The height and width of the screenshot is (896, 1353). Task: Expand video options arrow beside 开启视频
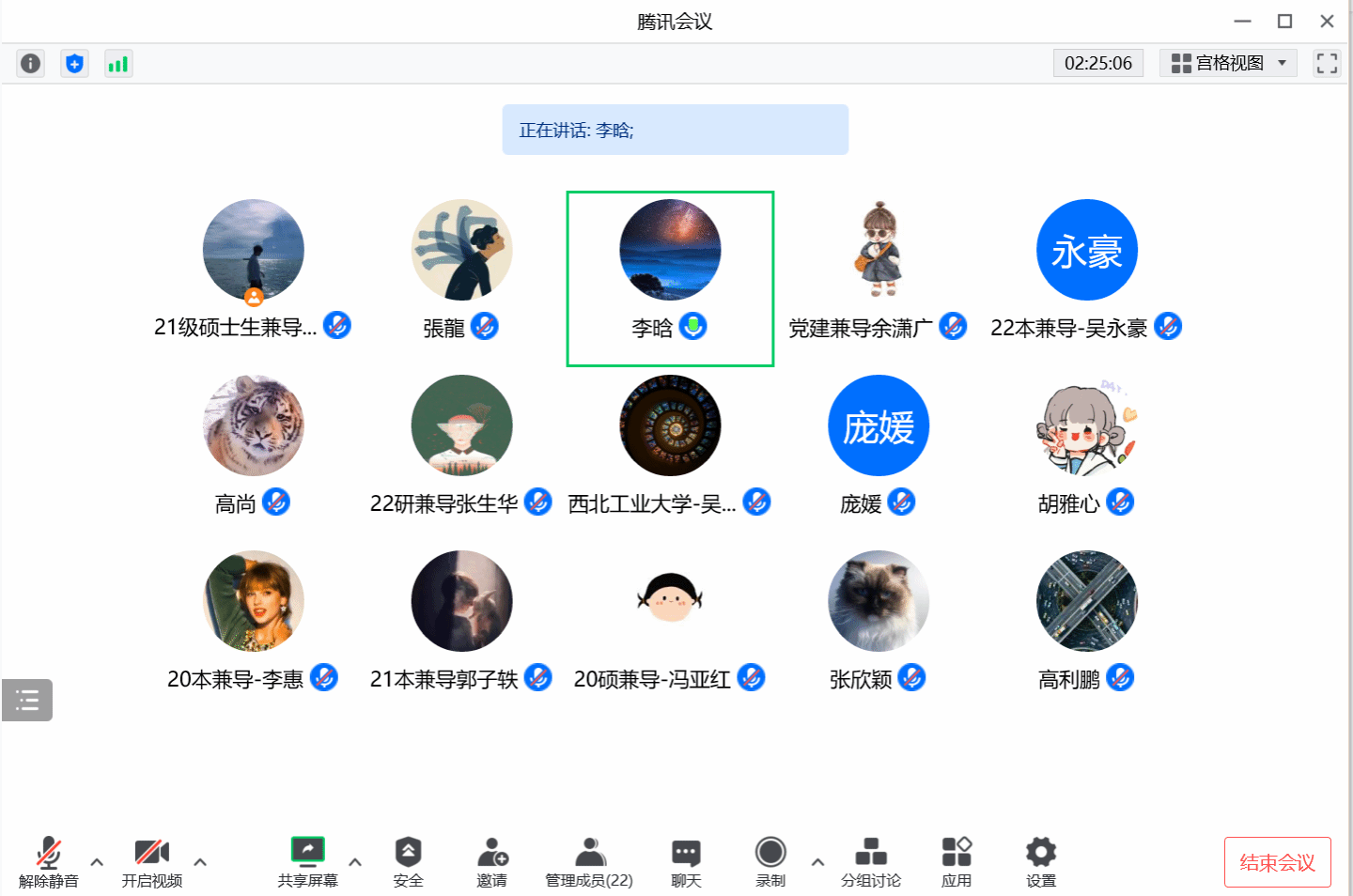(200, 861)
